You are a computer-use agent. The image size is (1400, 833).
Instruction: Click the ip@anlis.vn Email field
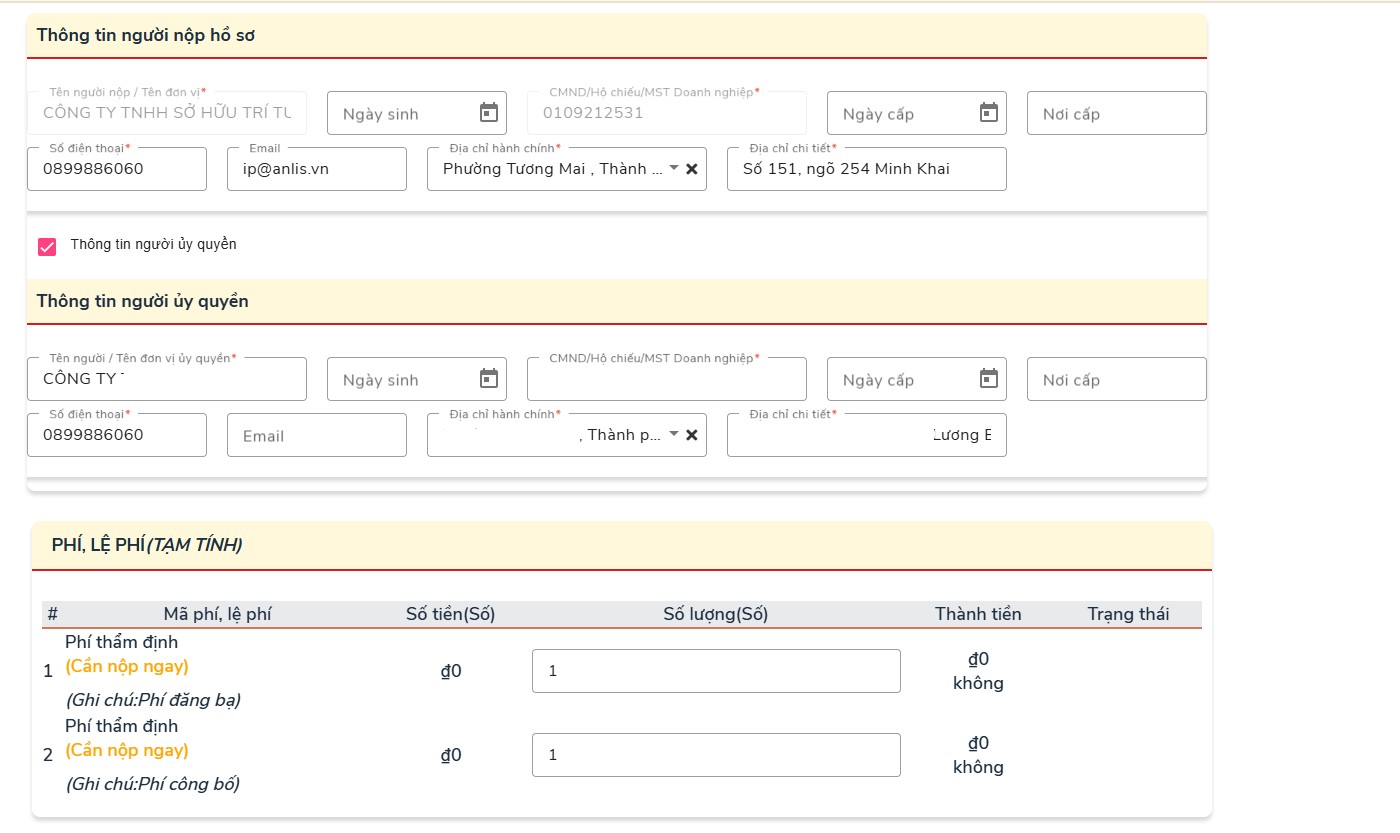click(316, 169)
